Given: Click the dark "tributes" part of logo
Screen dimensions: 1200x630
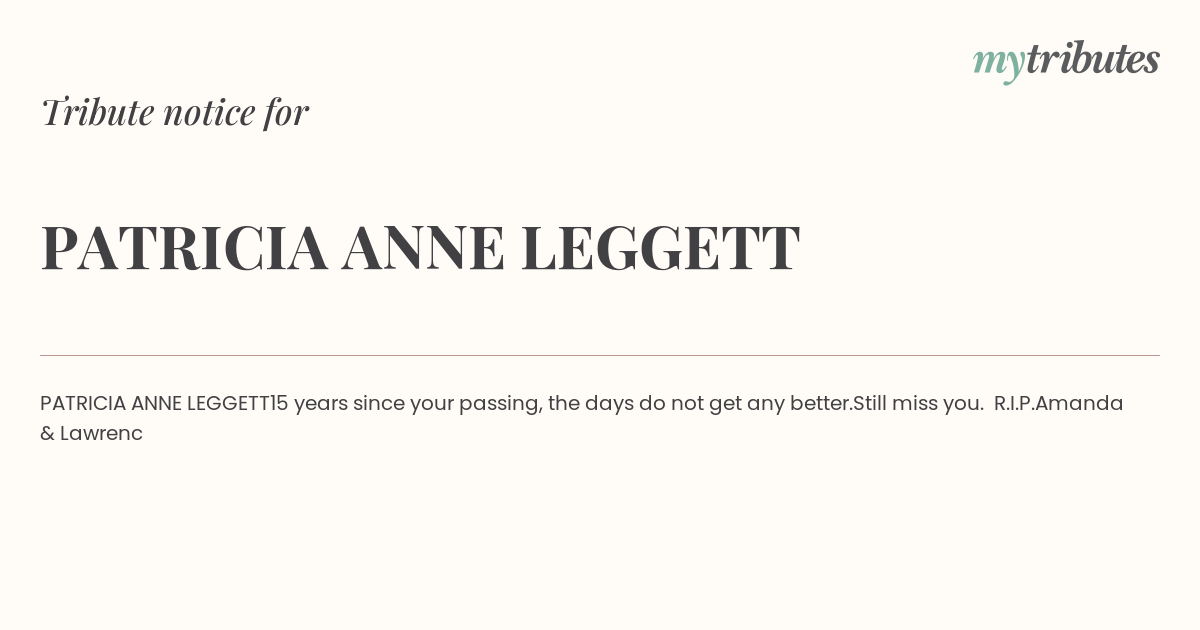Looking at the screenshot, I should tap(1093, 58).
